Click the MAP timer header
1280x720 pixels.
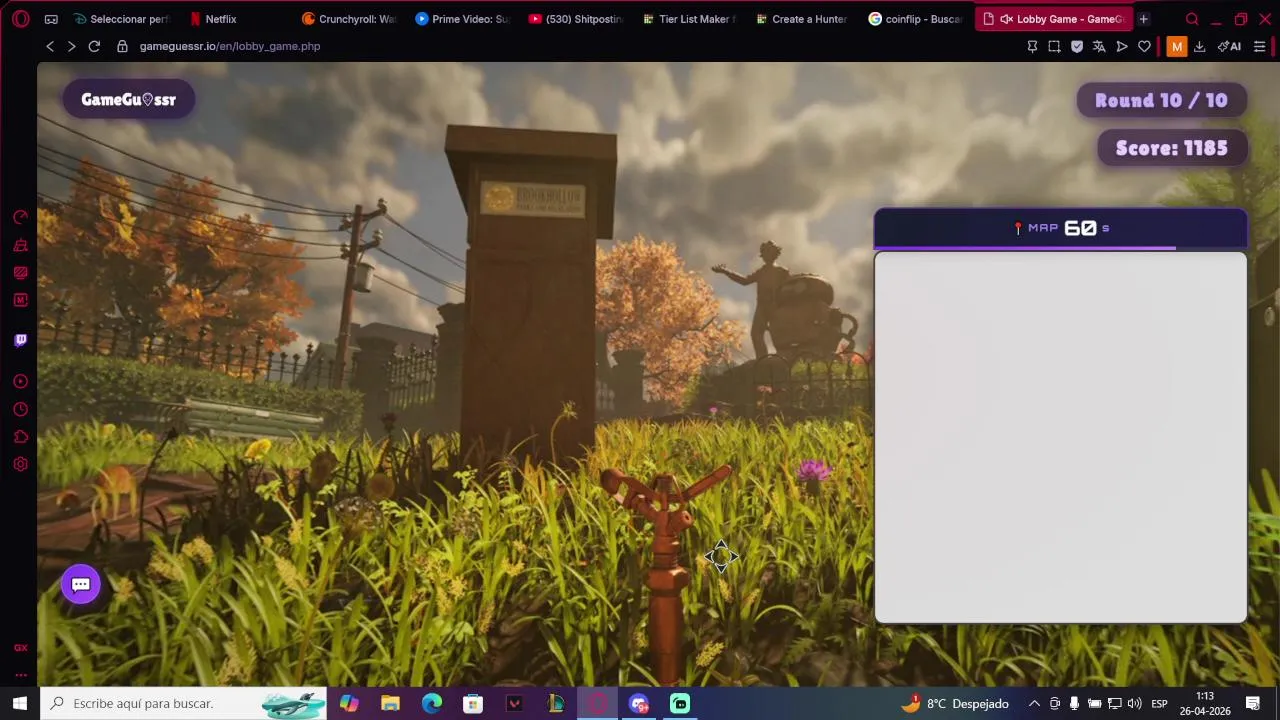1061,228
